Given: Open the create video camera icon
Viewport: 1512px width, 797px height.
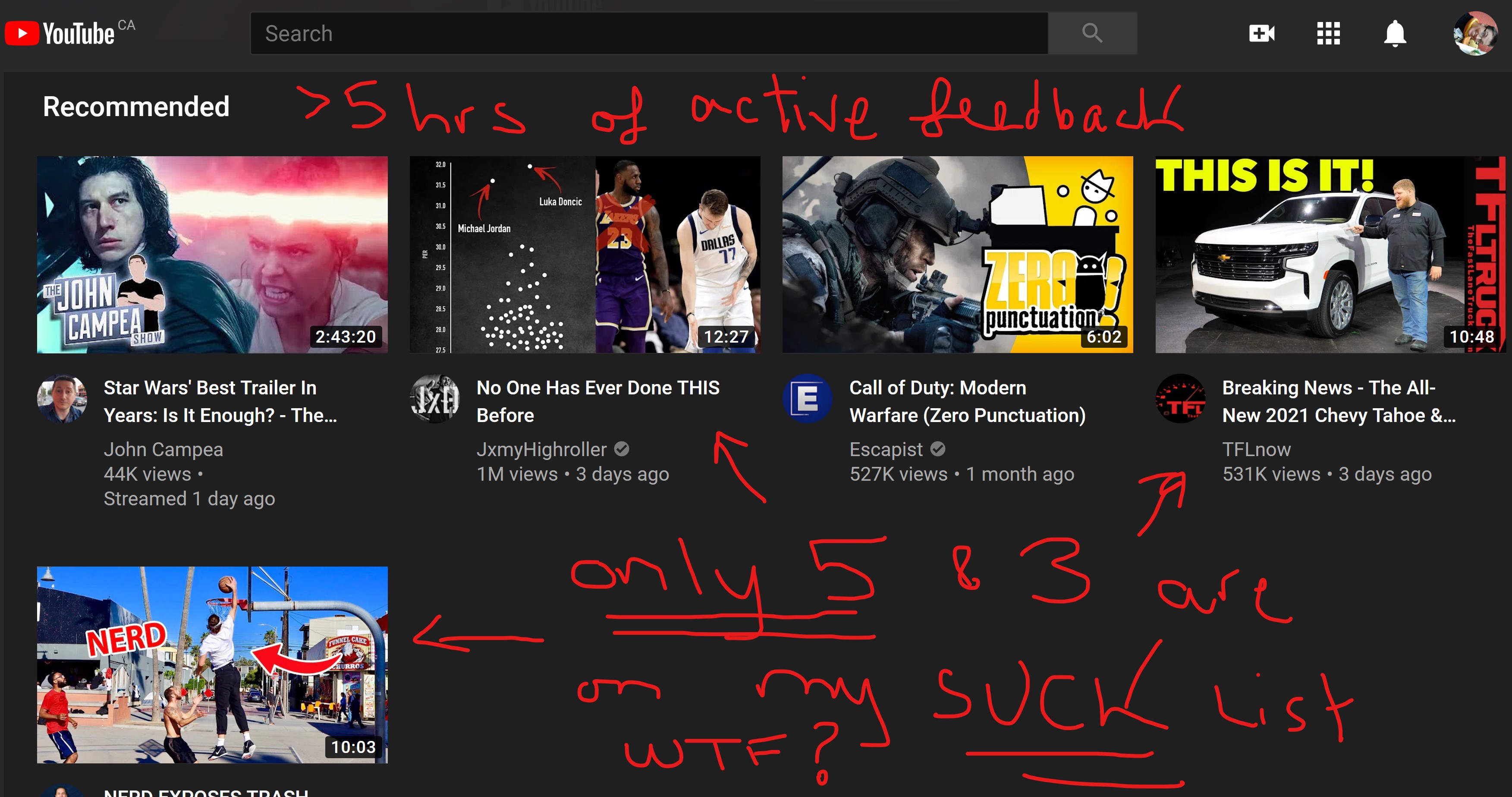Looking at the screenshot, I should (1261, 34).
